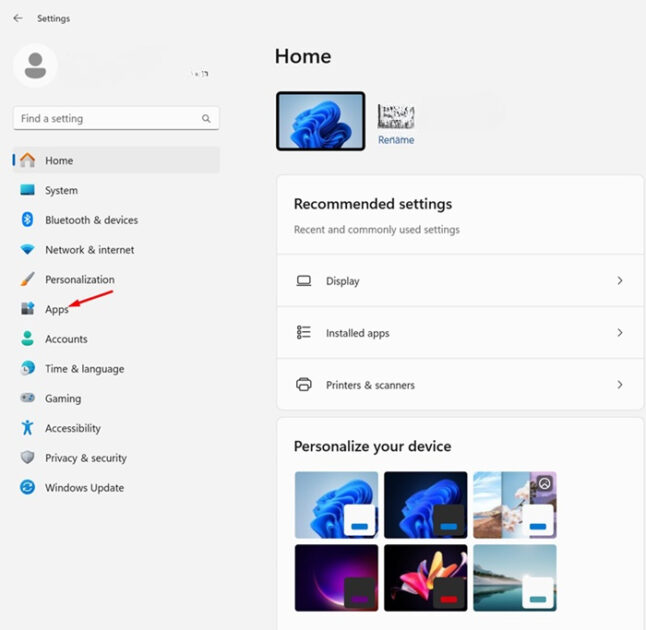Screen dimensions: 646x630
Task: Click the Personalization paintbrush icon
Action: [28, 279]
